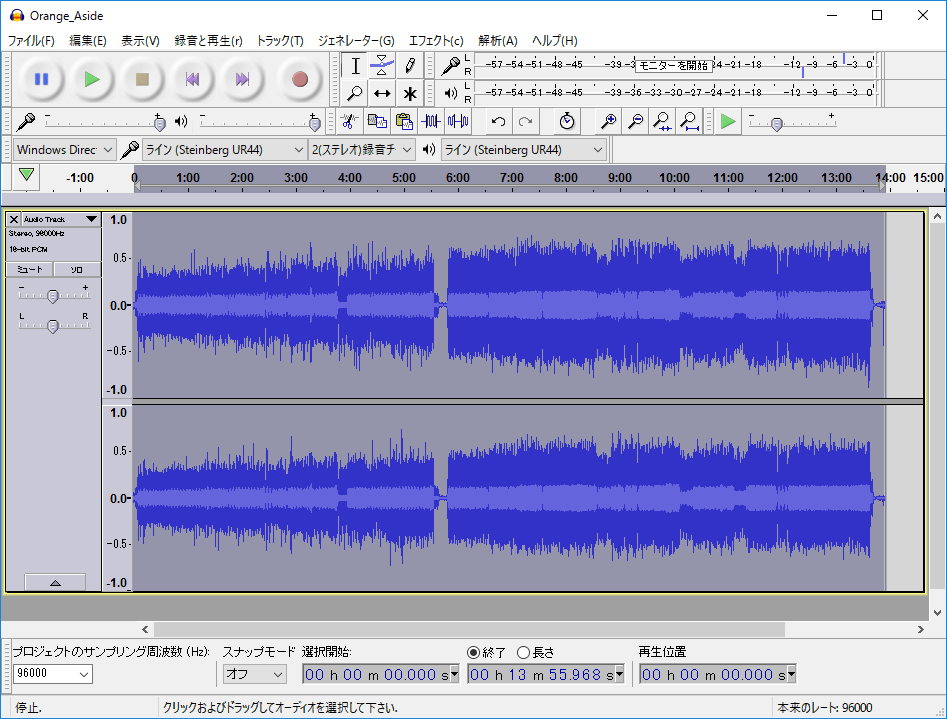Select the Envelope tool
Screen dimensions: 947x719
click(x=382, y=66)
